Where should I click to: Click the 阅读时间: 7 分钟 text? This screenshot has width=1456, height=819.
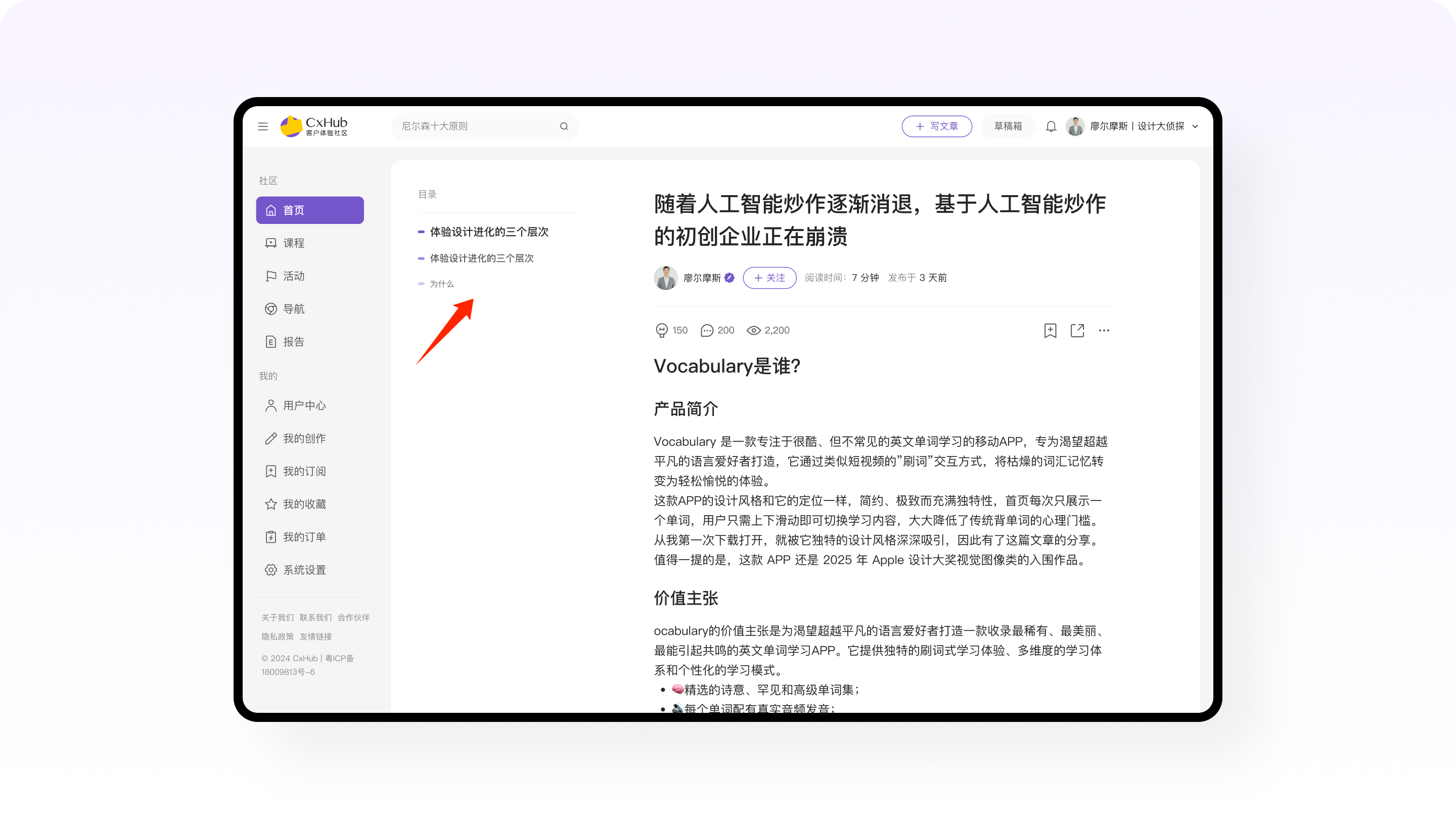click(x=842, y=278)
